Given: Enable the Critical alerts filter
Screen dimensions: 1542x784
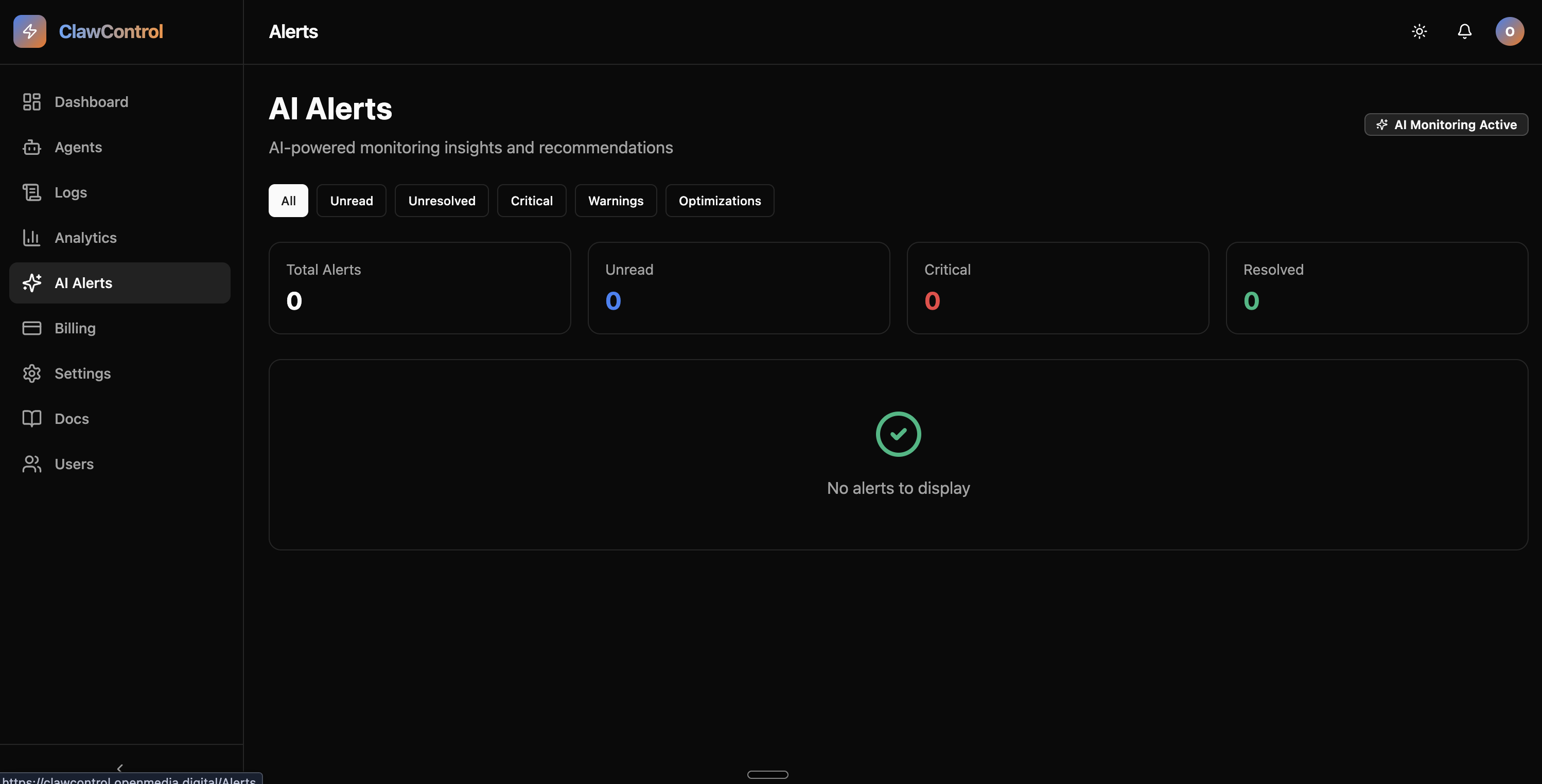Looking at the screenshot, I should [x=532, y=201].
